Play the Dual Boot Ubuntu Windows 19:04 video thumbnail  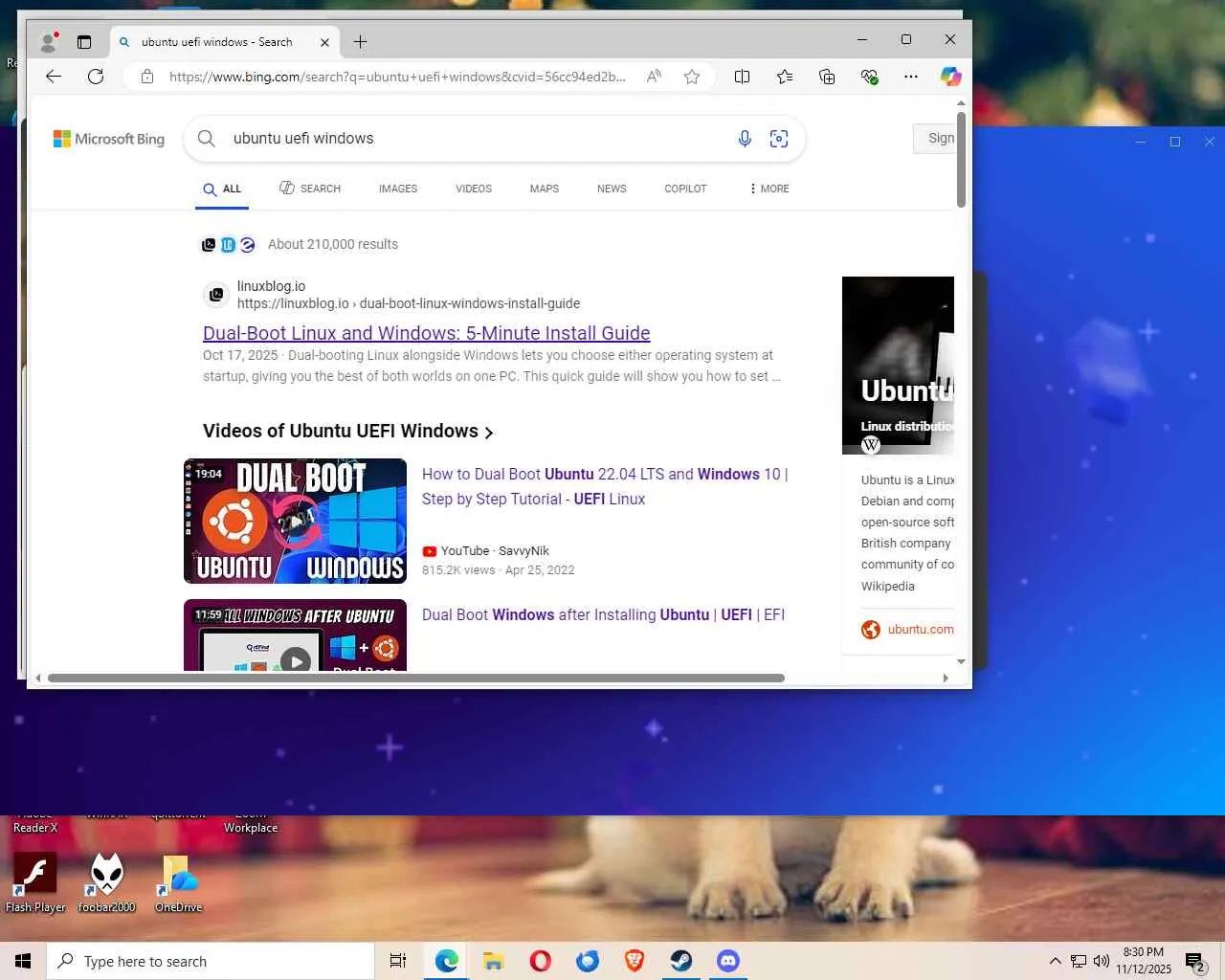tap(295, 521)
